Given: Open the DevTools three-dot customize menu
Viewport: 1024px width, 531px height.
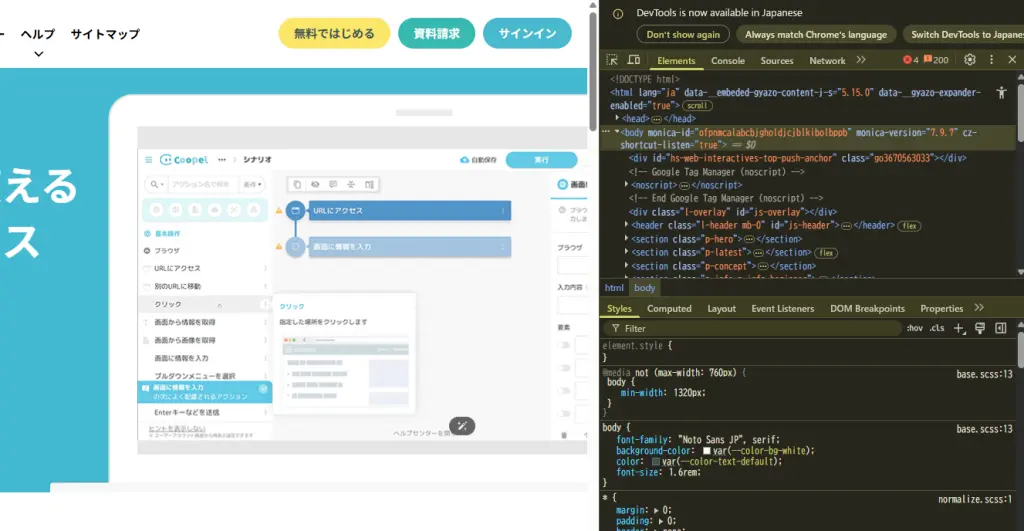Looking at the screenshot, I should 991,59.
